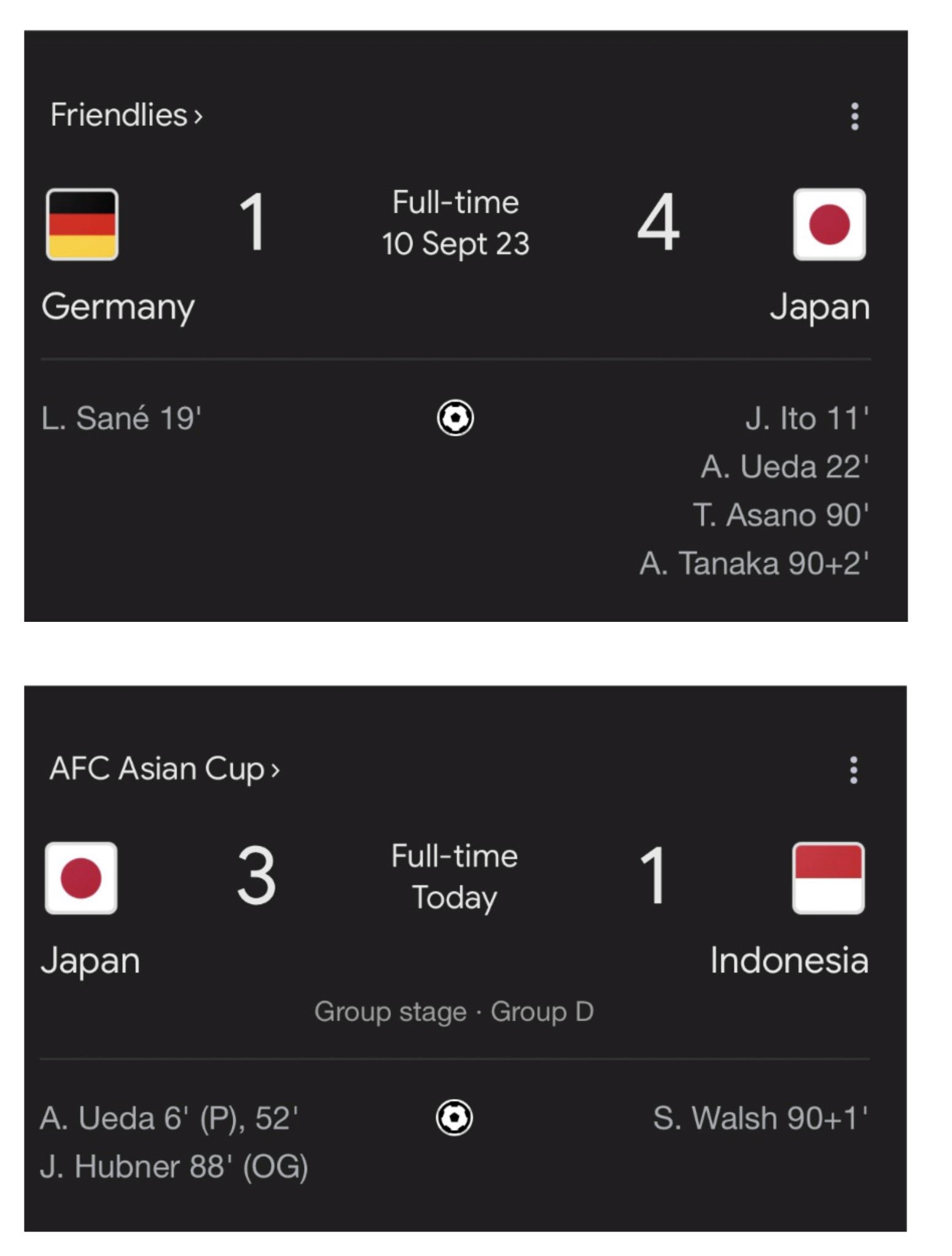Screen dimensions: 952x1256
Task: Select scorer L. Sané 19'
Action: pyautogui.click(x=121, y=419)
